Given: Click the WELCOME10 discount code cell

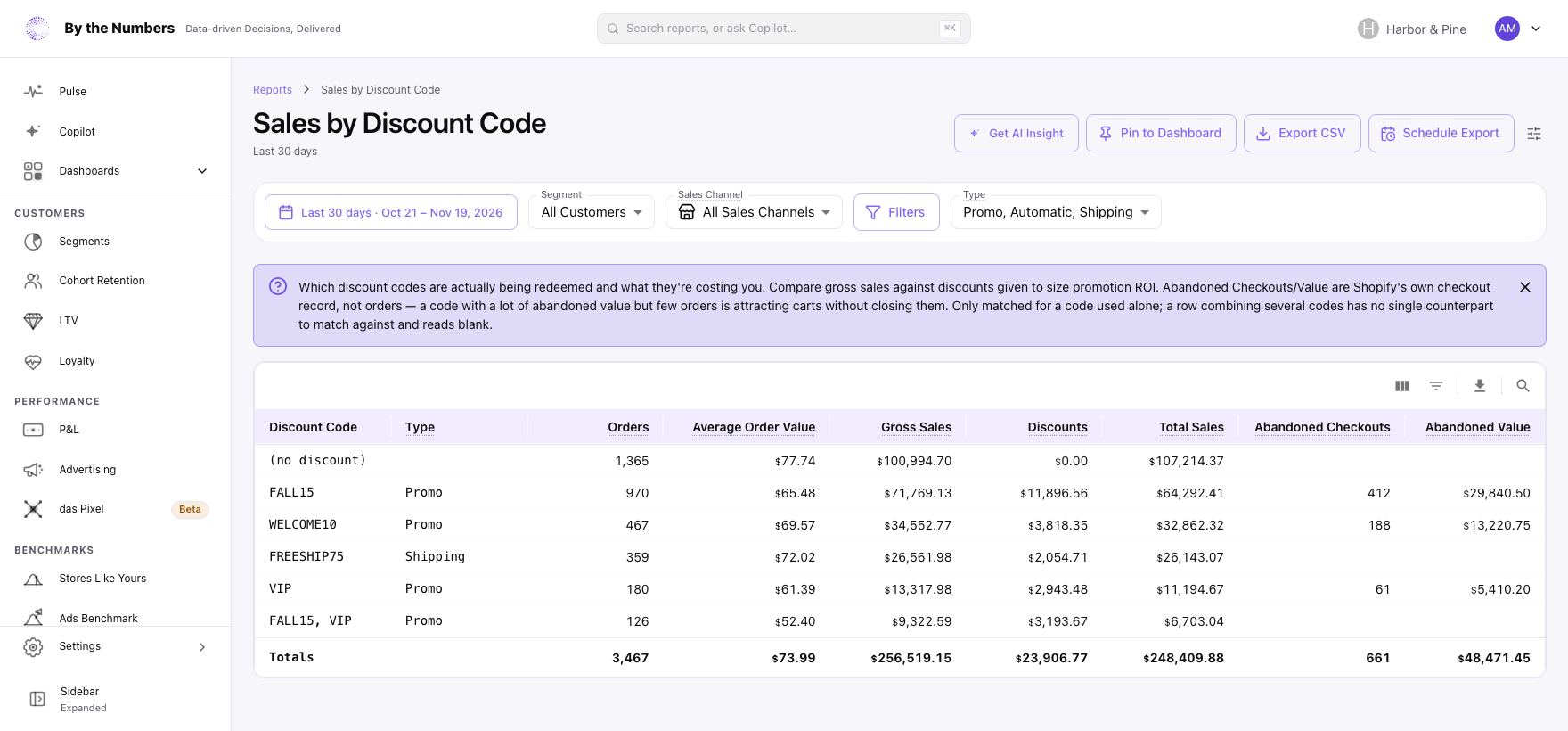Looking at the screenshot, I should [x=303, y=525].
